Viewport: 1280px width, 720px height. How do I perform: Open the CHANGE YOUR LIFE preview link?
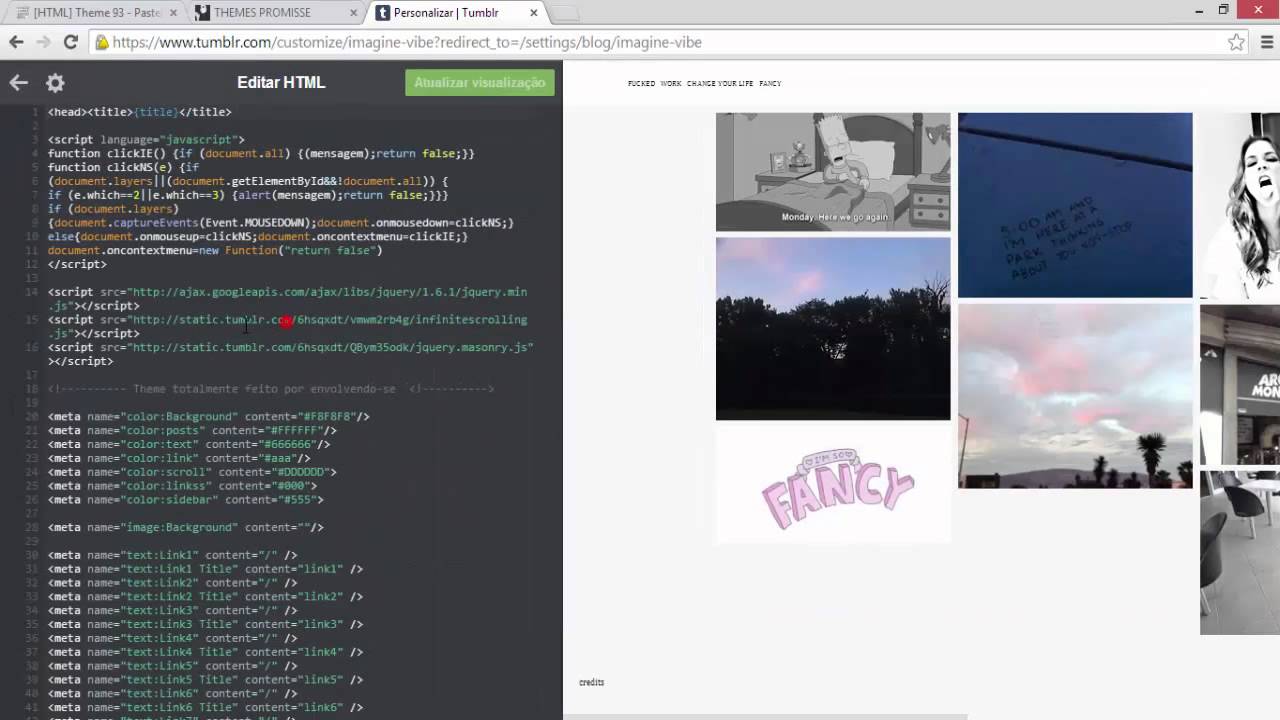(x=720, y=84)
